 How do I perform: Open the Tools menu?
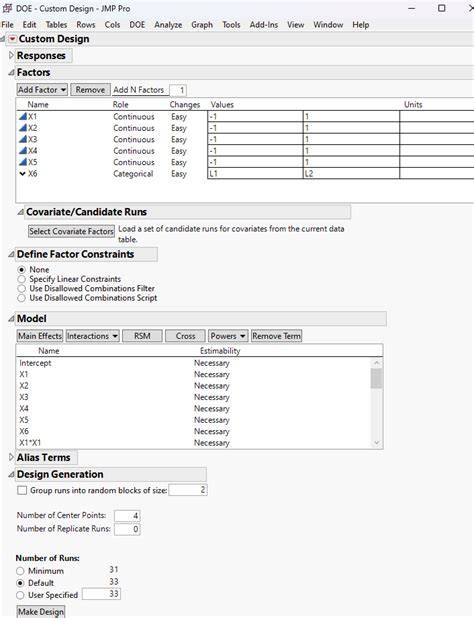231,24
